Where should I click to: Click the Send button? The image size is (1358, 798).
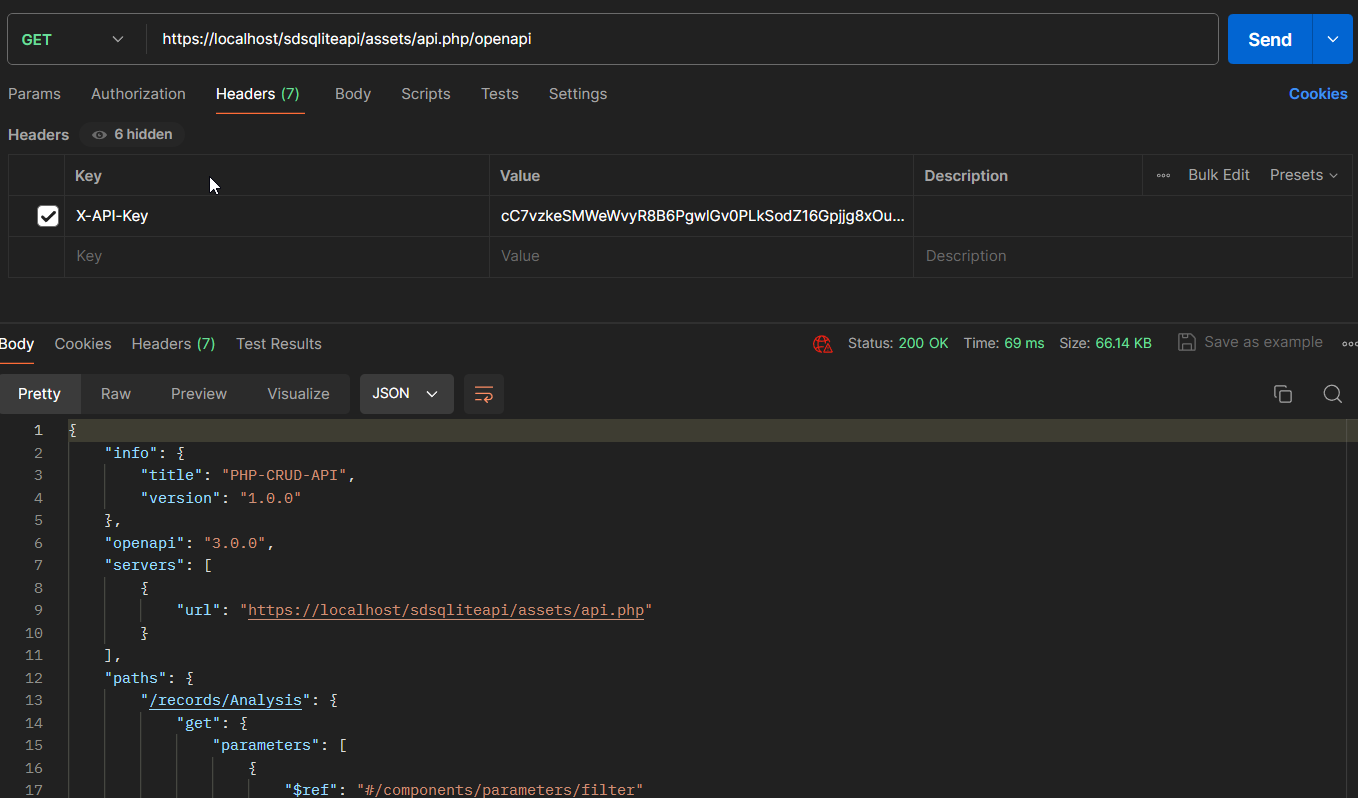pos(1269,40)
